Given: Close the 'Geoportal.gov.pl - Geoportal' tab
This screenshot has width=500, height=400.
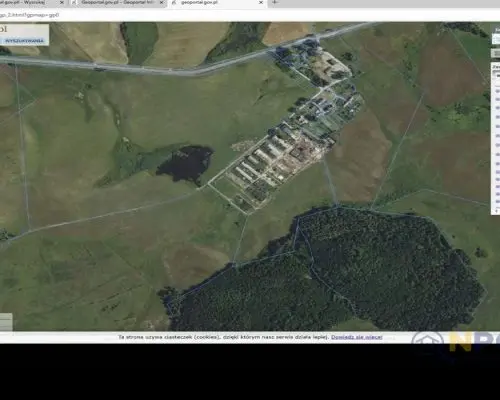Looking at the screenshot, I should click(x=162, y=3).
